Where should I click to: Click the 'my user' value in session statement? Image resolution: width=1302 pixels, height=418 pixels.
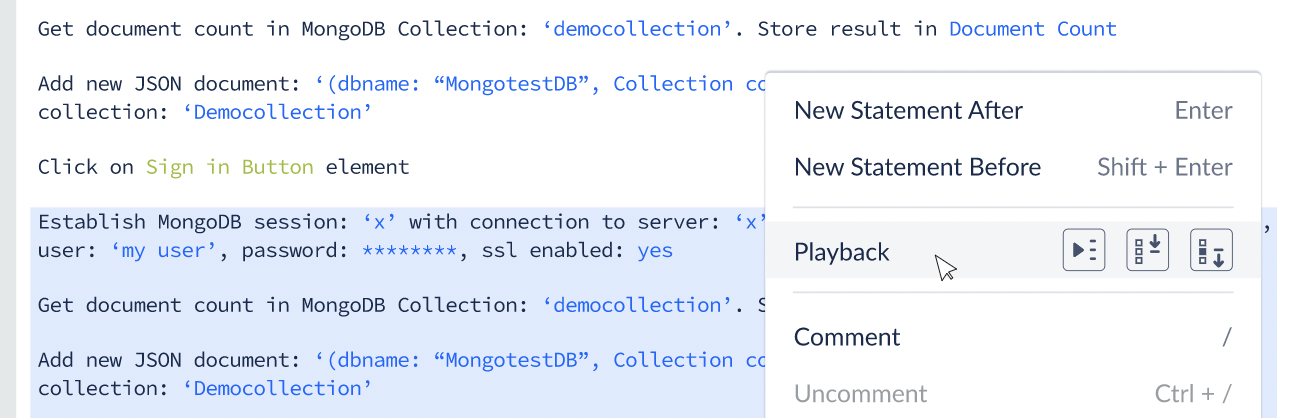pyautogui.click(x=163, y=250)
